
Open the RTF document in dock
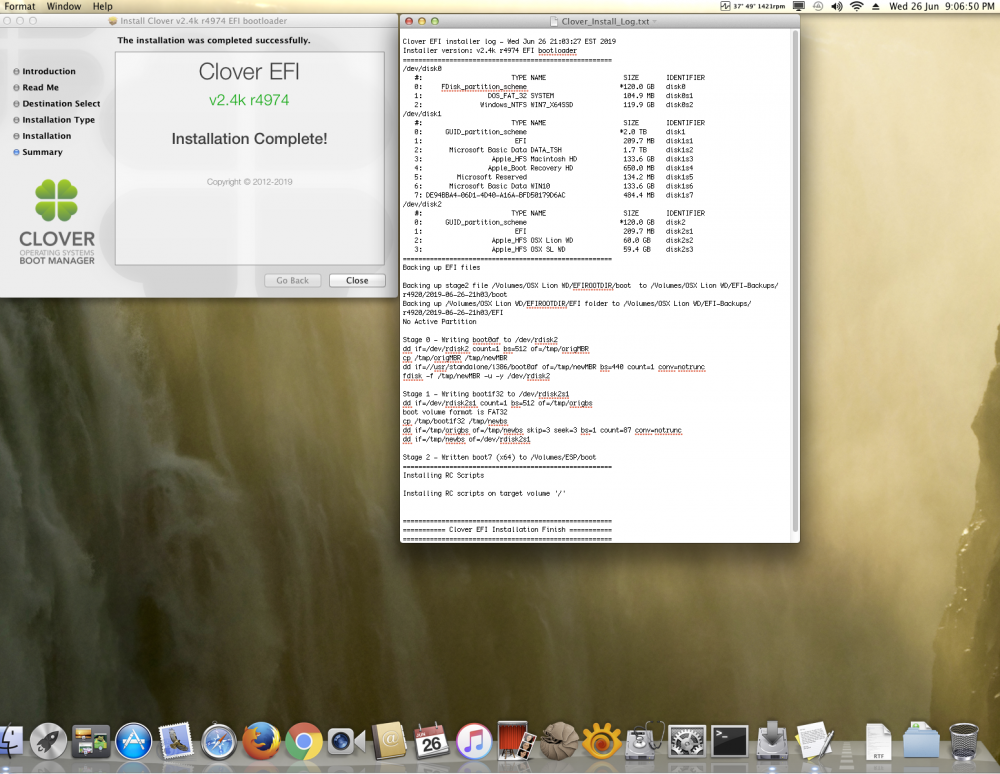878,741
